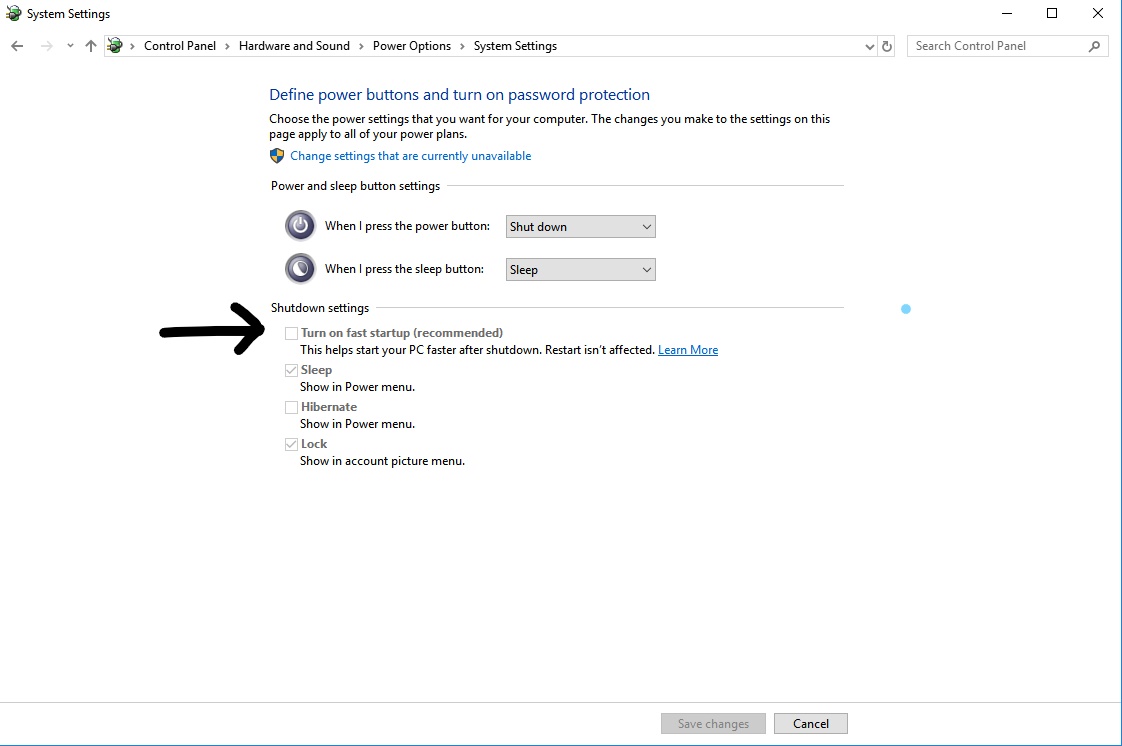Screen dimensions: 1122x746
Task: Click the Cancel button
Action: point(811,724)
